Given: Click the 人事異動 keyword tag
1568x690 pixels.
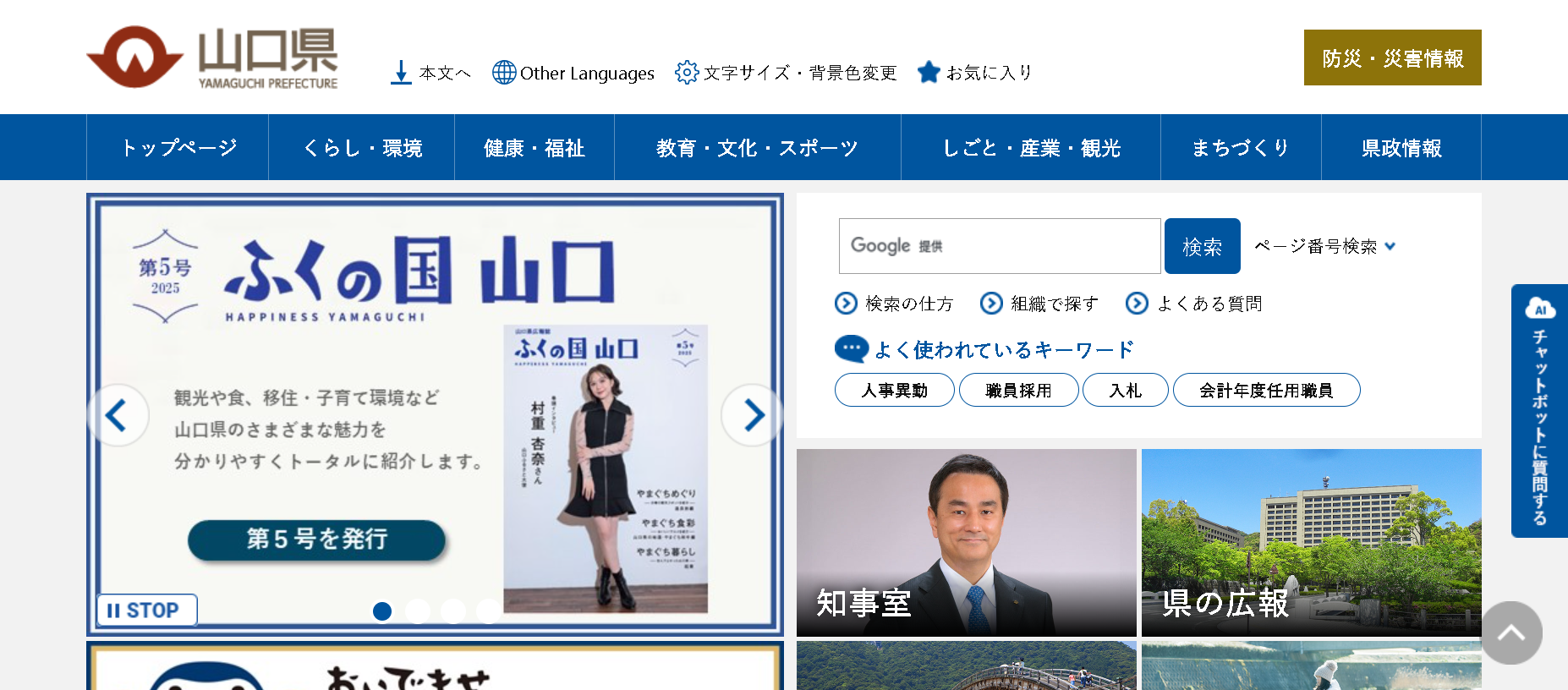Looking at the screenshot, I should pos(895,390).
